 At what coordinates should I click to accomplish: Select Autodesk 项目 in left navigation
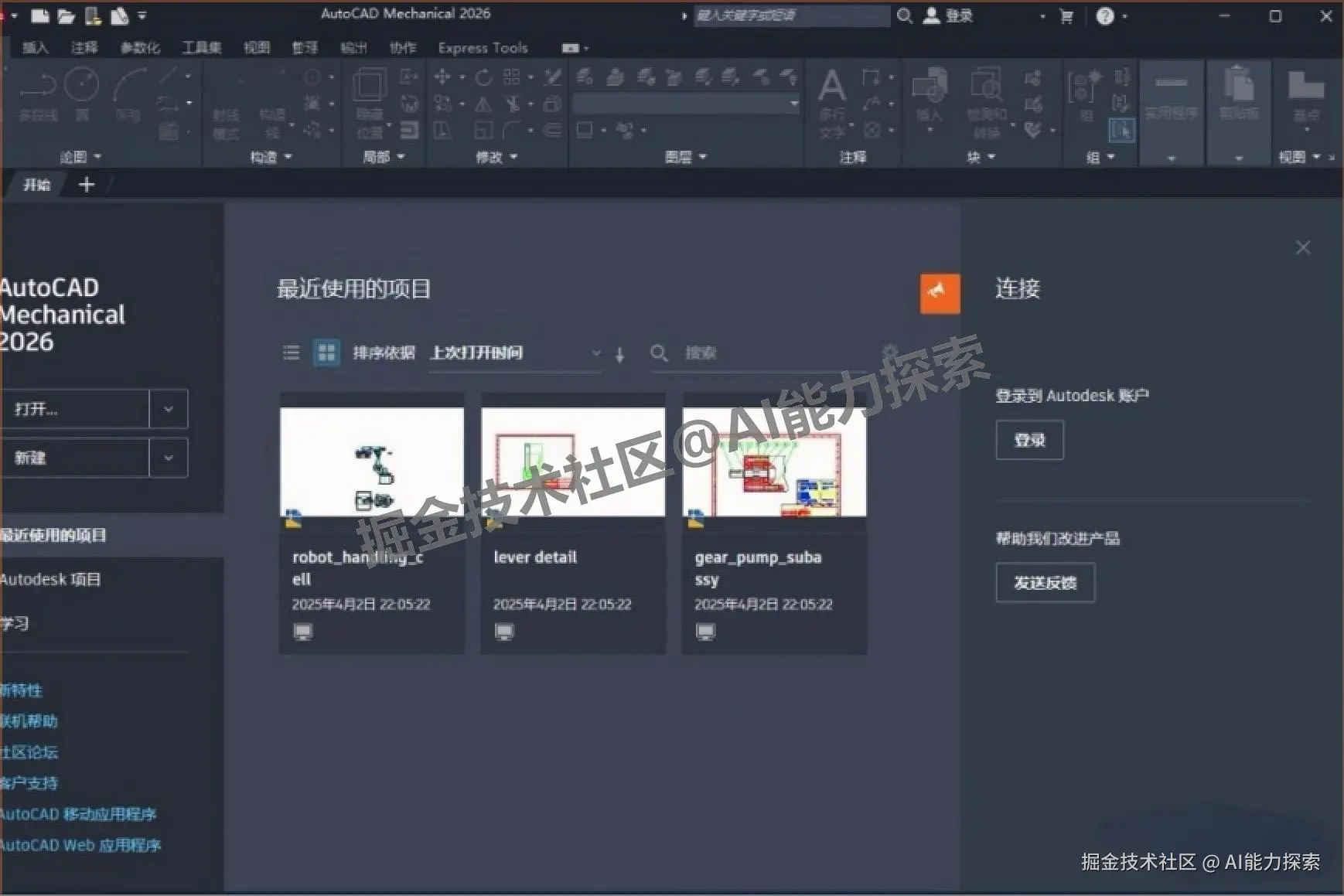51,580
